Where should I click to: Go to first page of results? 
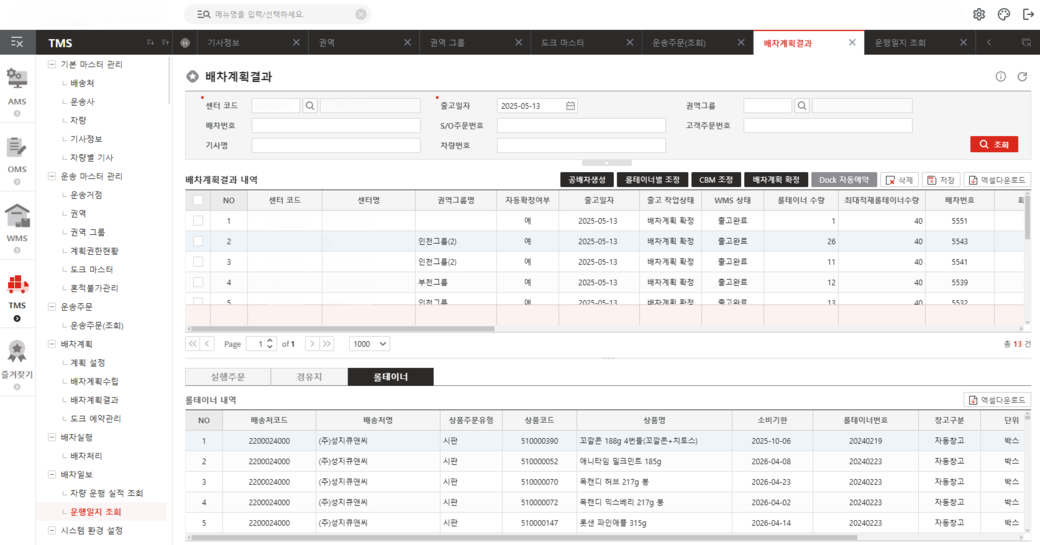[192, 343]
